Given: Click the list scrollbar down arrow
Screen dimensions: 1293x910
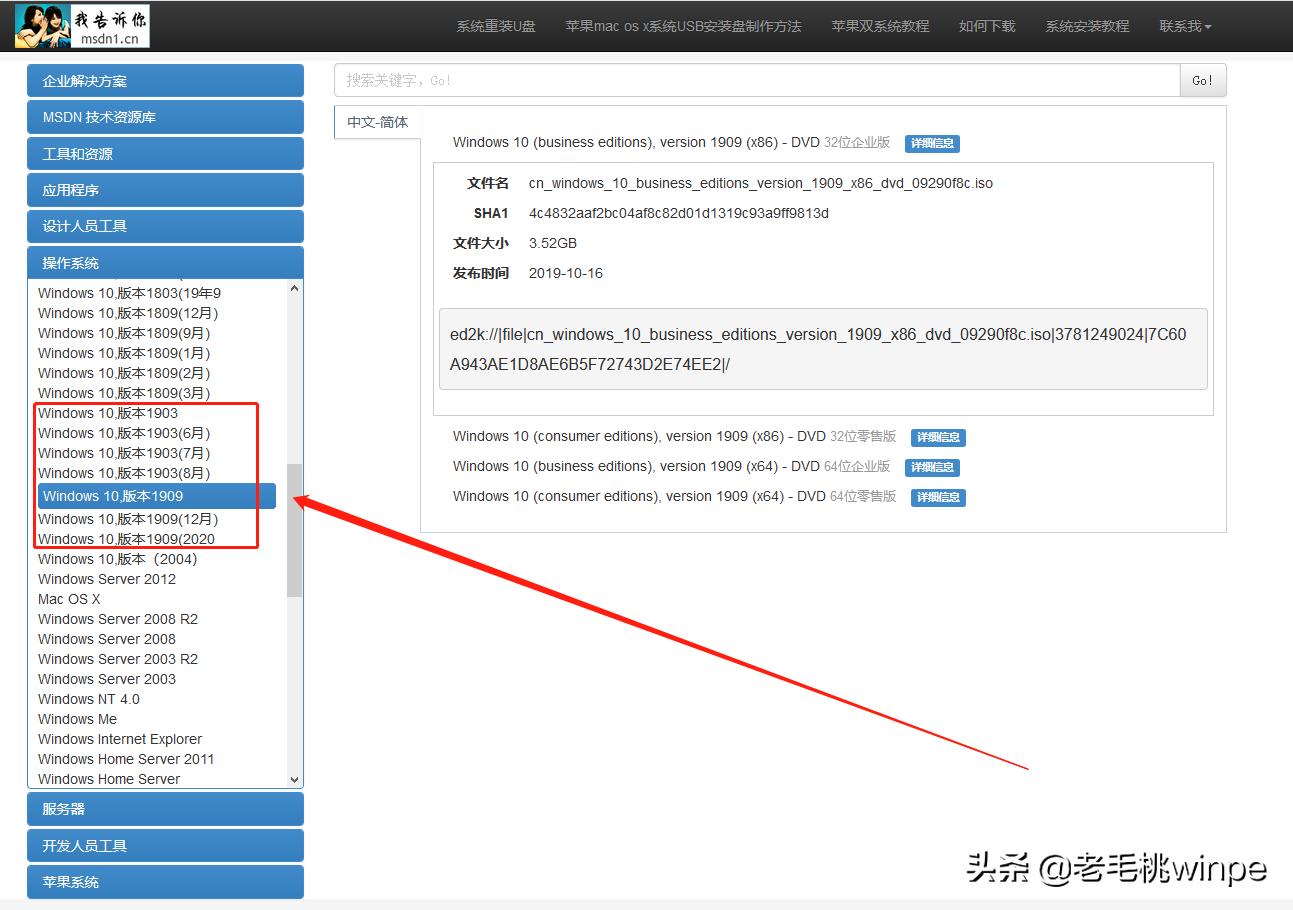Looking at the screenshot, I should tap(294, 779).
